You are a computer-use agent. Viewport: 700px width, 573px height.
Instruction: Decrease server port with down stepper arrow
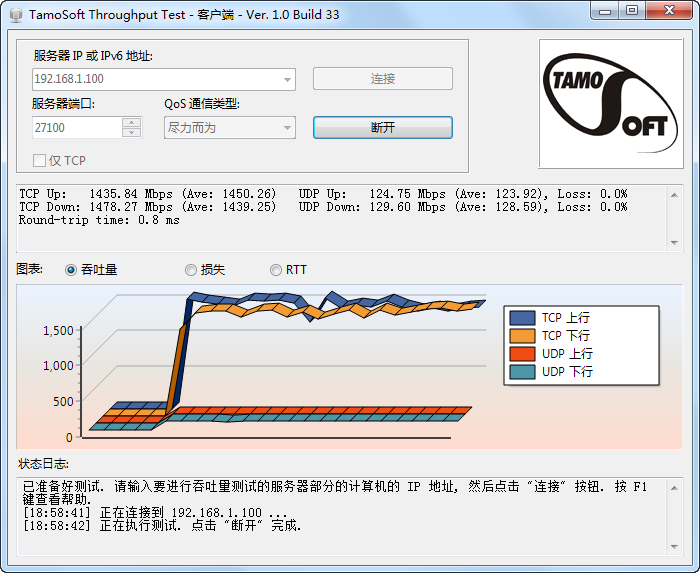click(131, 133)
